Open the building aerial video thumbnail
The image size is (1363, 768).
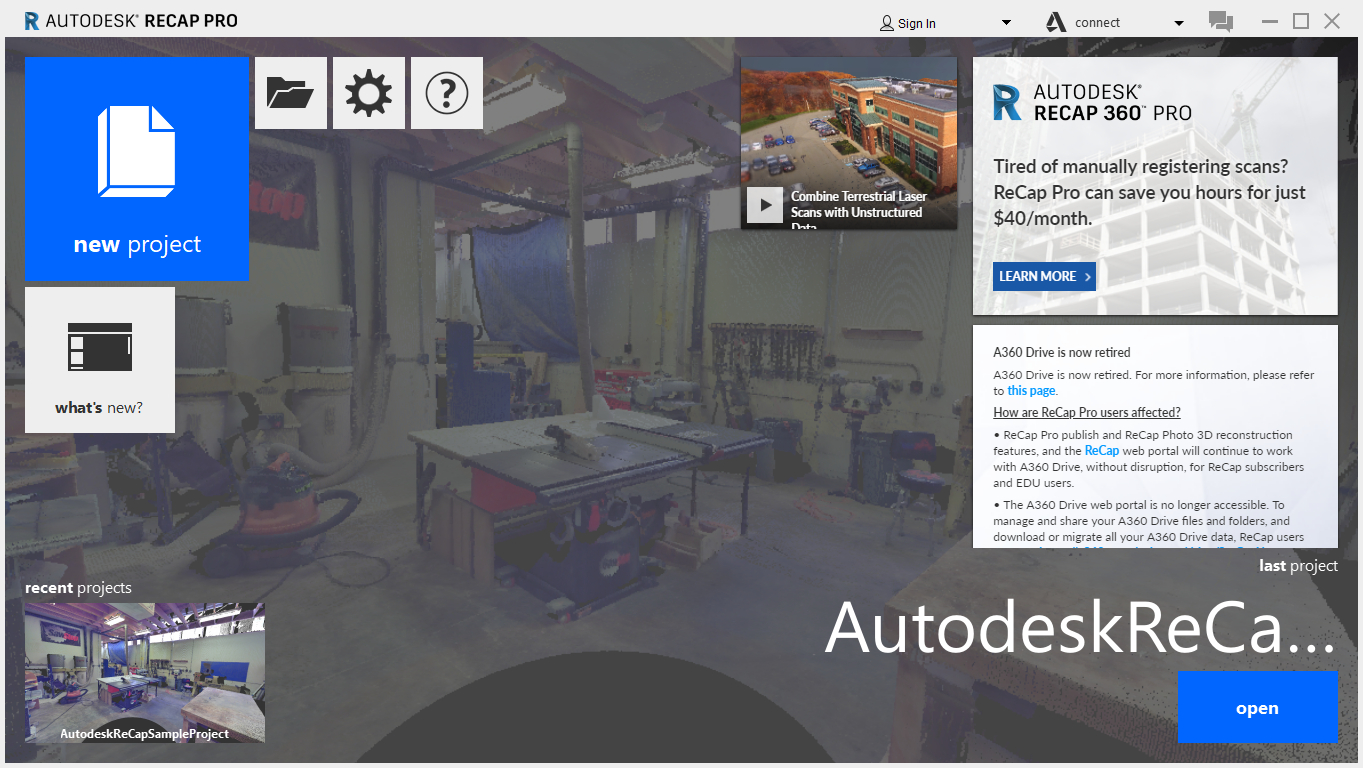[849, 143]
